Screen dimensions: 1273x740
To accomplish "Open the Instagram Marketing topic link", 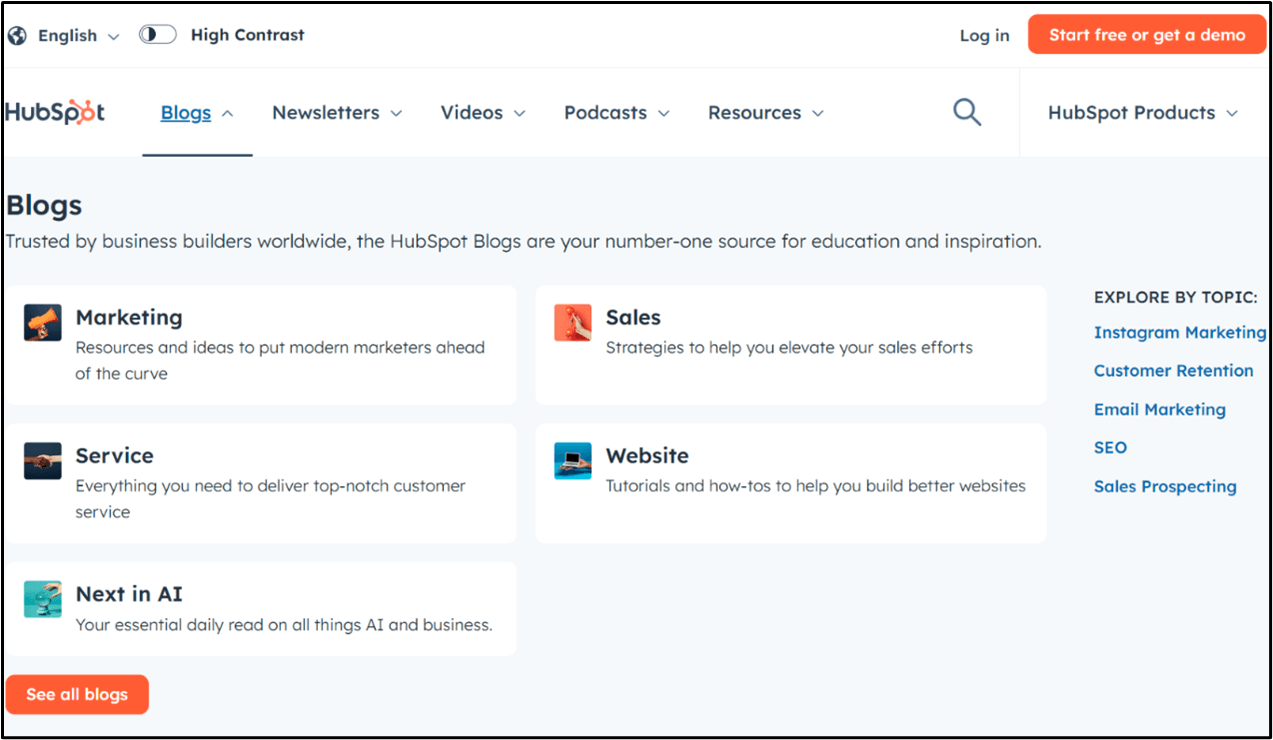I will coord(1180,332).
